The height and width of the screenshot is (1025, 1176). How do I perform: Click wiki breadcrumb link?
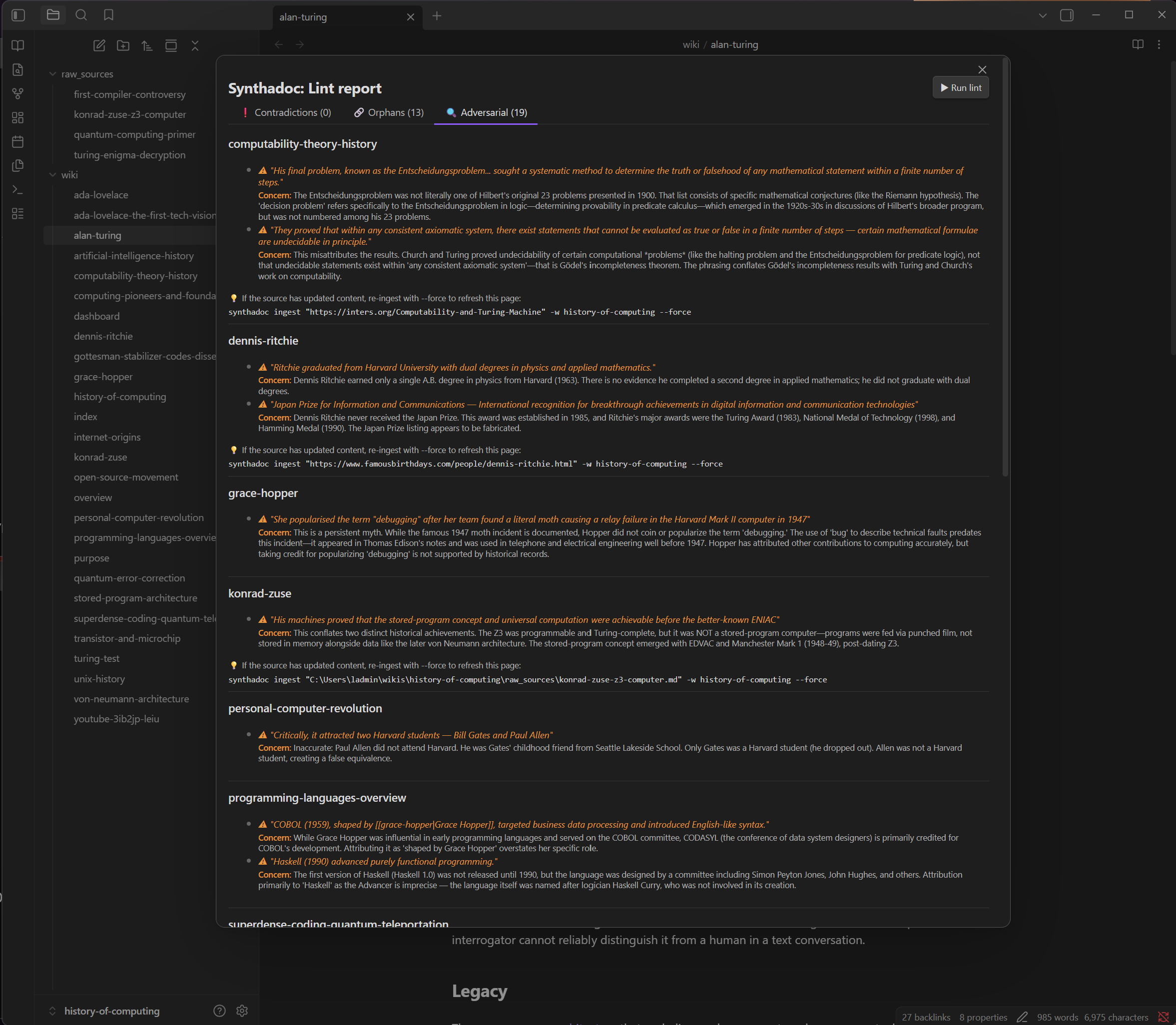pyautogui.click(x=691, y=44)
